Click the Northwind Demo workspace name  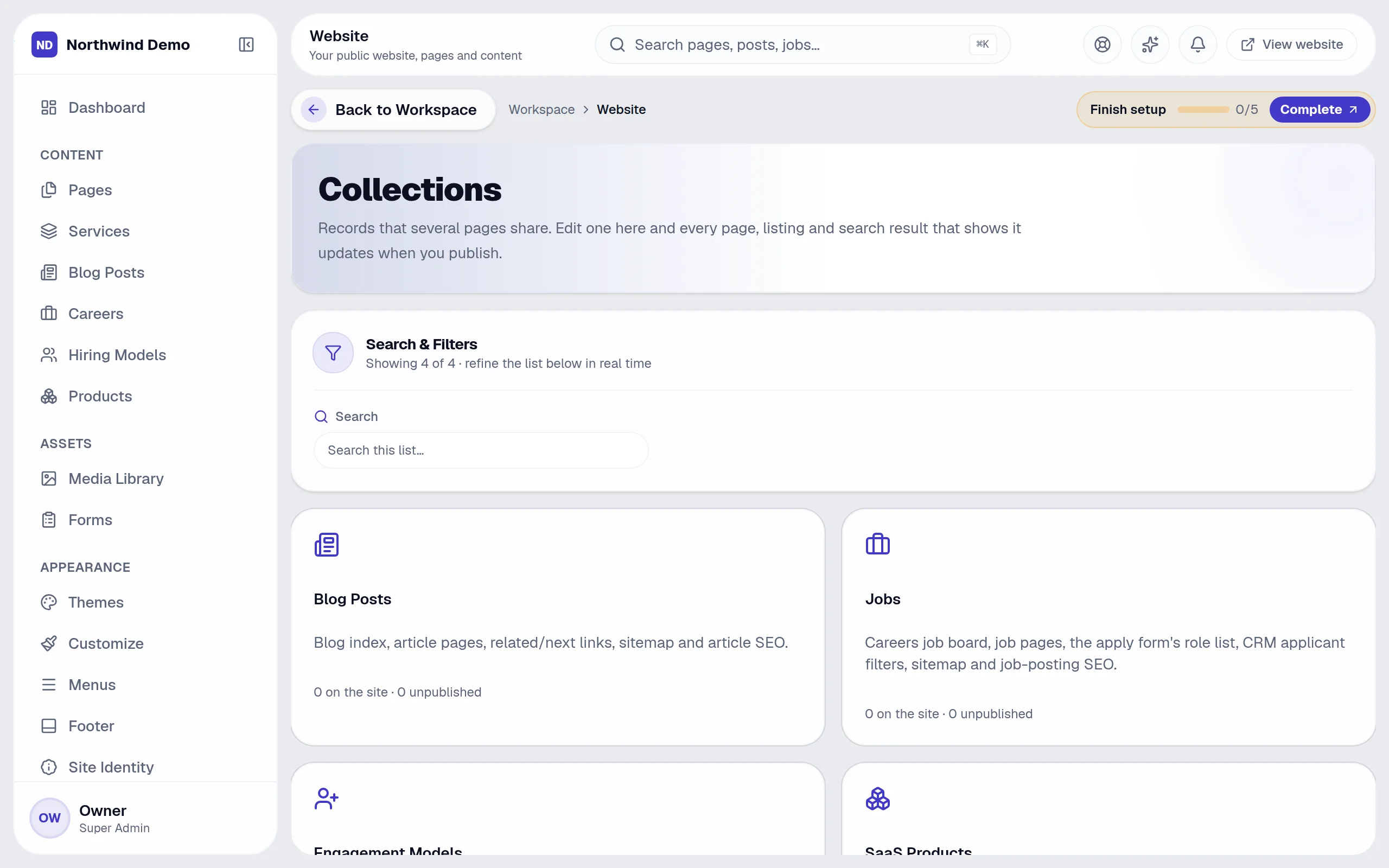pyautogui.click(x=128, y=45)
